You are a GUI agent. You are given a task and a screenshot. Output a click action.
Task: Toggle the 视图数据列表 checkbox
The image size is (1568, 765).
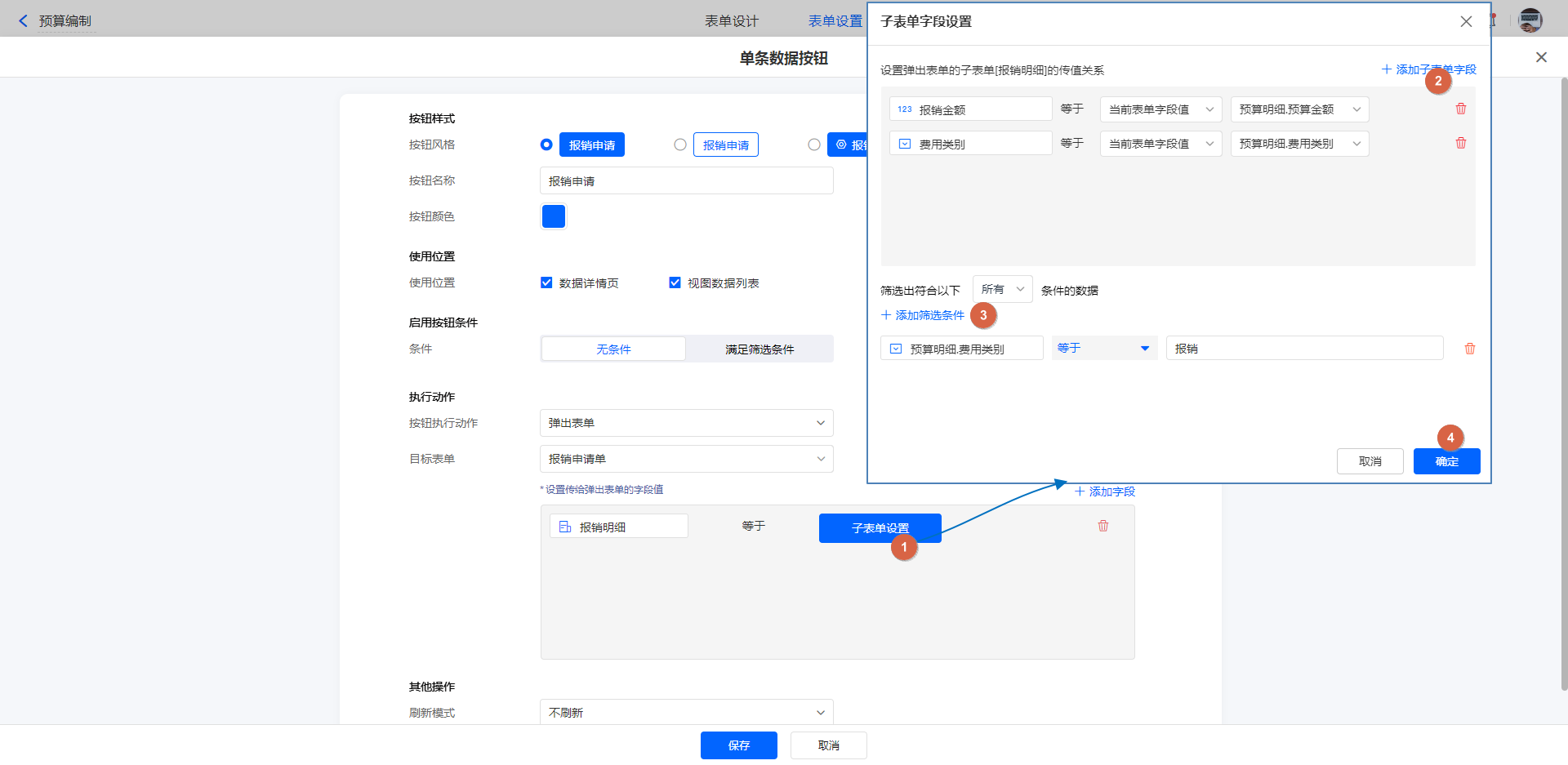(675, 282)
